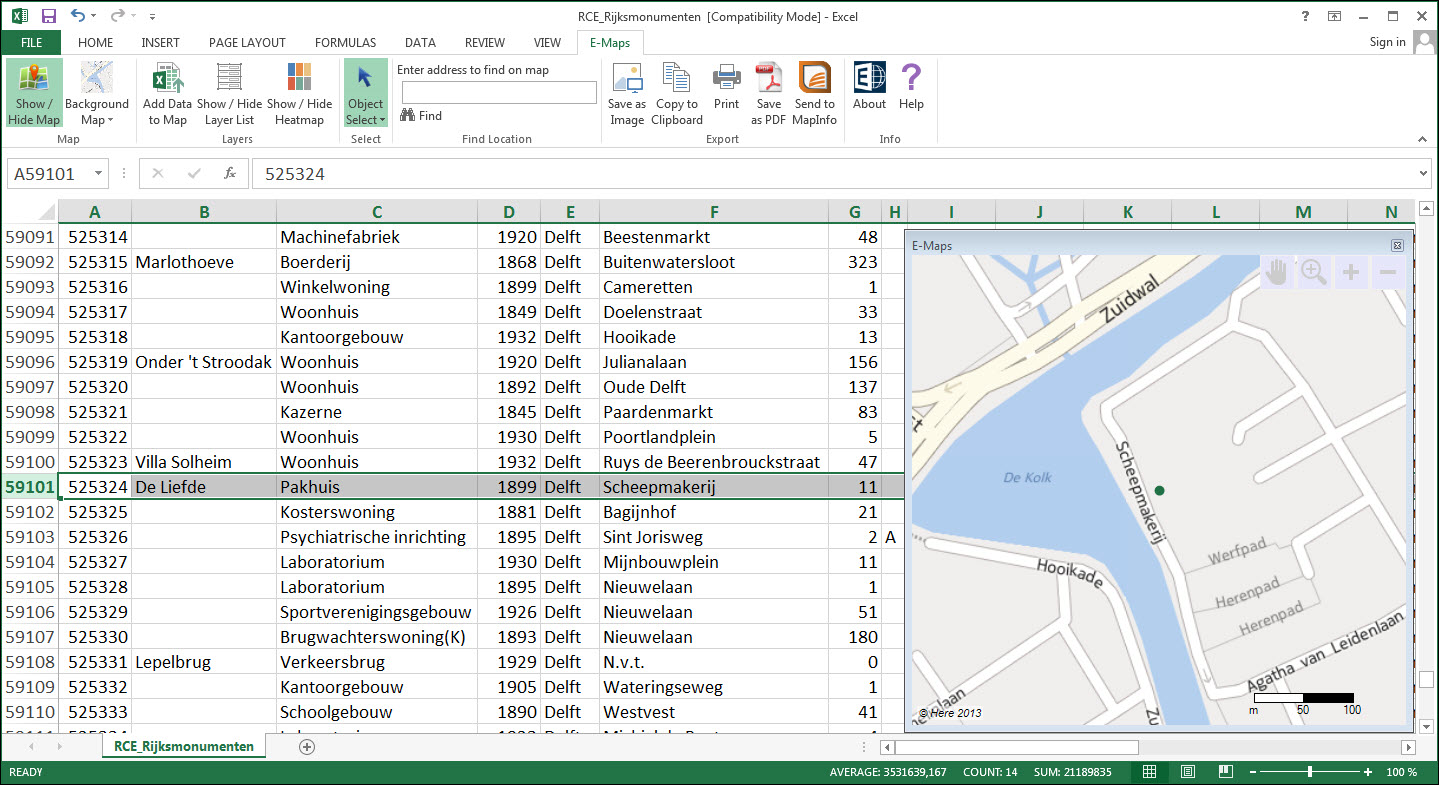Click the map zoom out minus button
Screen dimensions: 1439x785
1387,272
